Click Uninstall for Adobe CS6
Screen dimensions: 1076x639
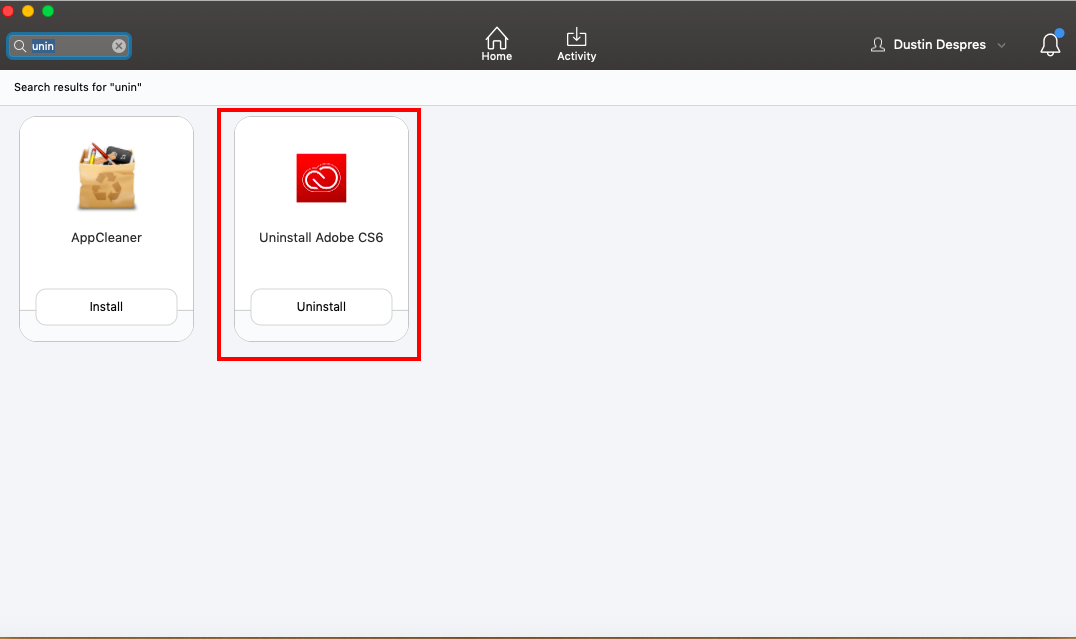[x=321, y=307]
